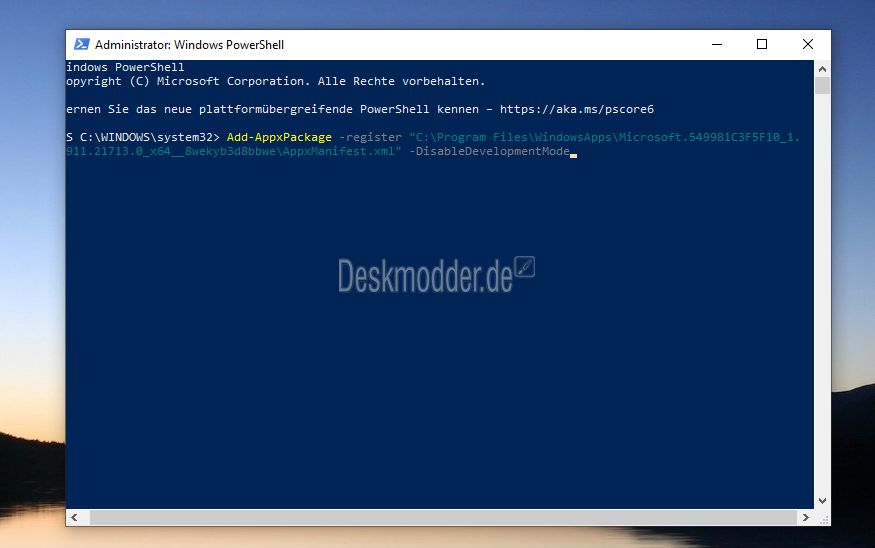Click the 'indows PowerShell' header line in console
Viewport: 875px width, 548px height.
125,68
